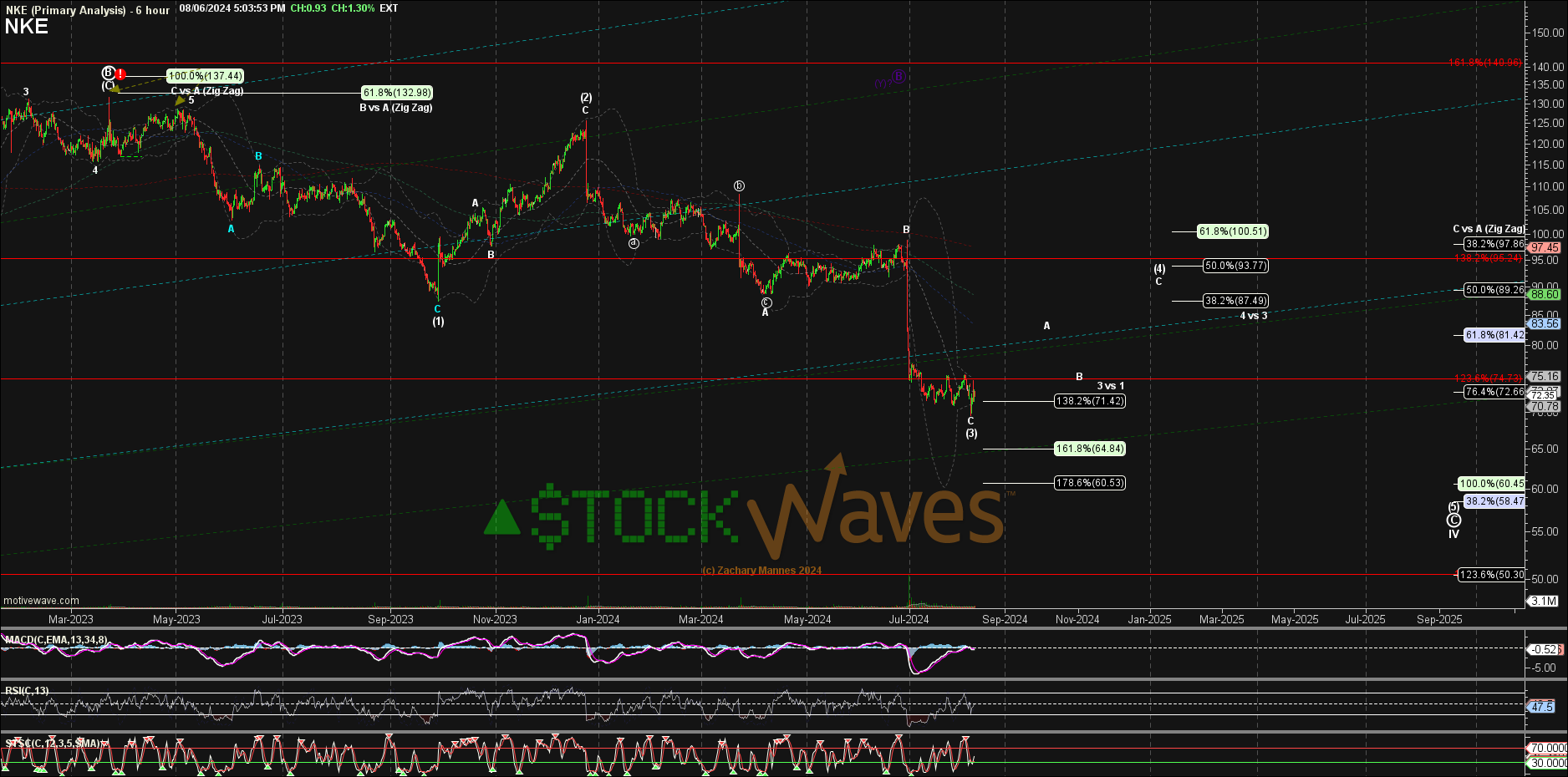Click the RSI 47.5 value tag
The width and height of the screenshot is (1568, 777).
(1543, 707)
